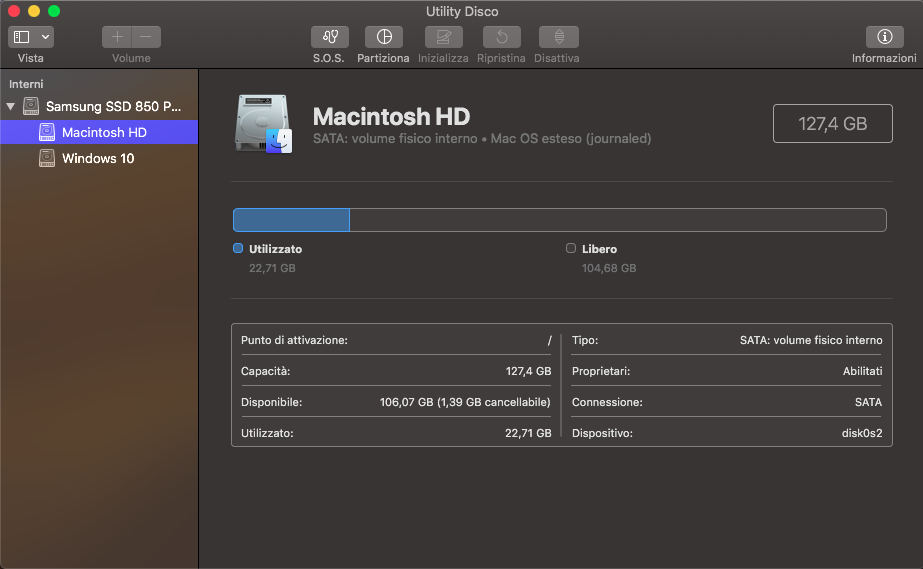The height and width of the screenshot is (569, 923).
Task: Click the 'Punto di attivazione:' row
Action: click(396, 340)
